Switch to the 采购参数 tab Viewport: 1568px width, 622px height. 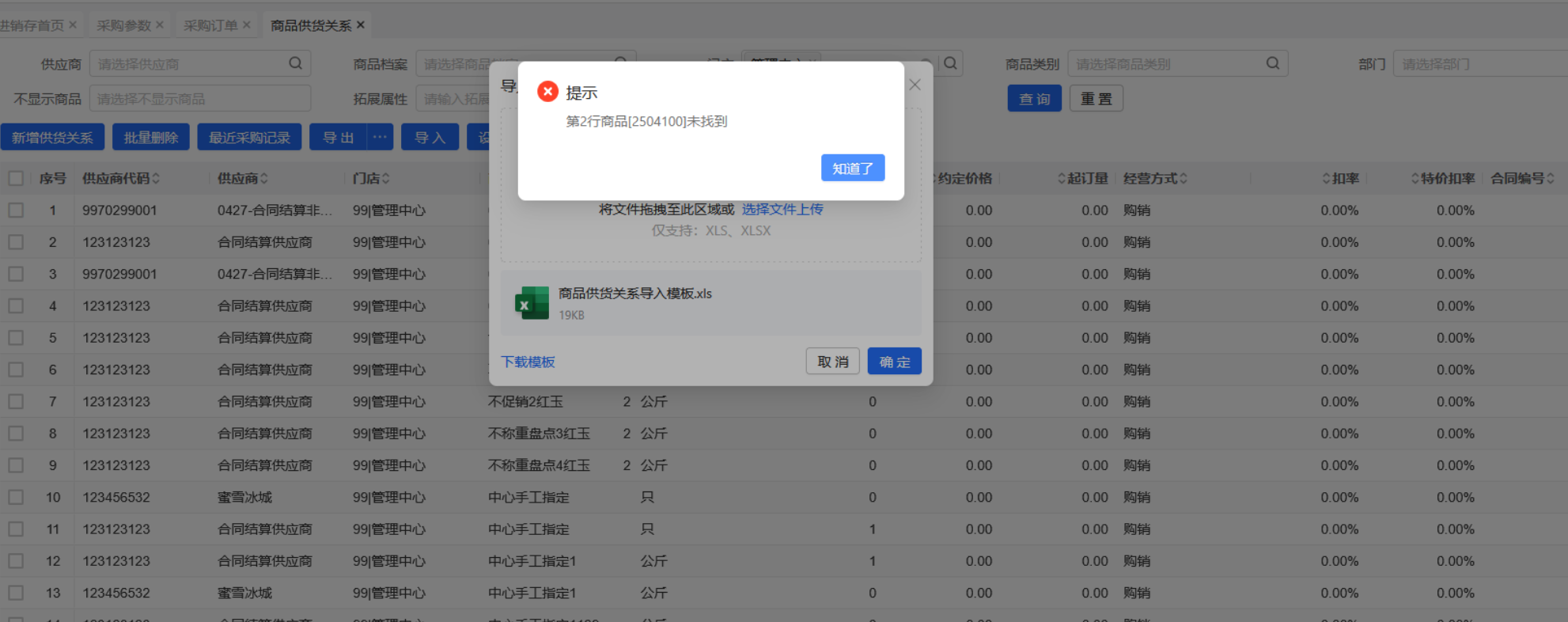click(123, 25)
